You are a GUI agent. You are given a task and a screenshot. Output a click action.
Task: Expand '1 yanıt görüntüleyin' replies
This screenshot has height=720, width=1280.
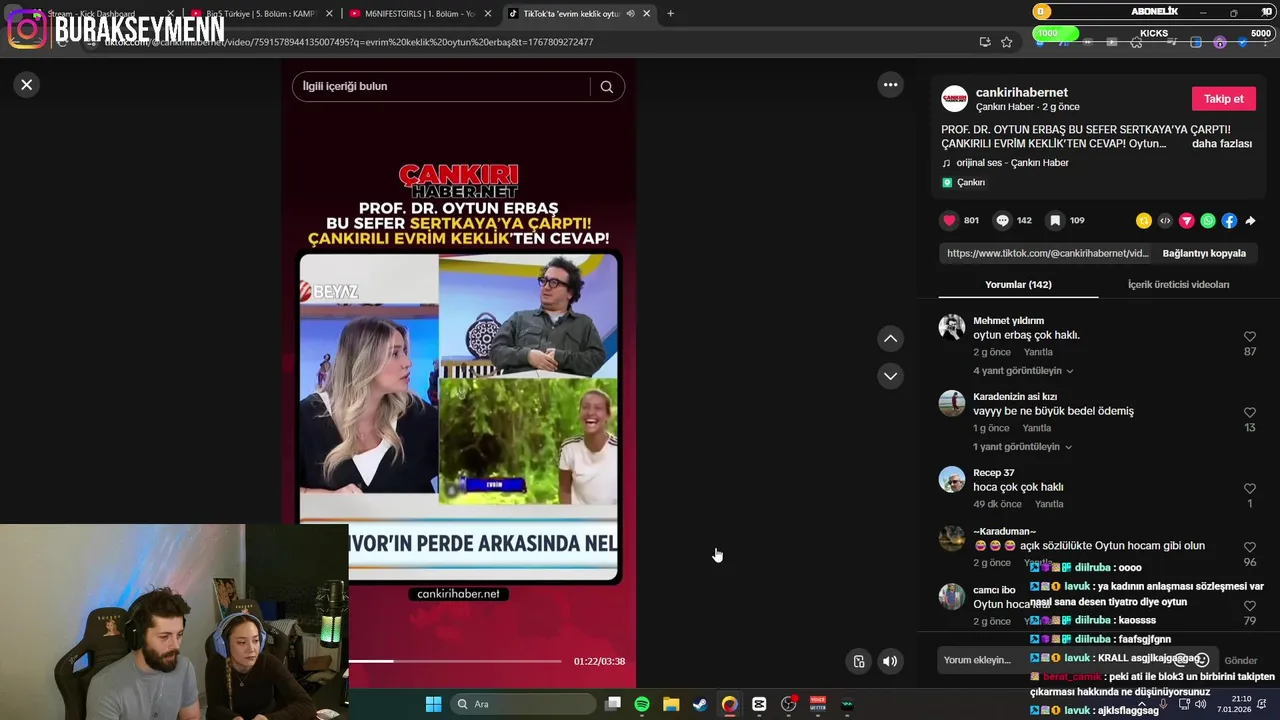click(1022, 446)
